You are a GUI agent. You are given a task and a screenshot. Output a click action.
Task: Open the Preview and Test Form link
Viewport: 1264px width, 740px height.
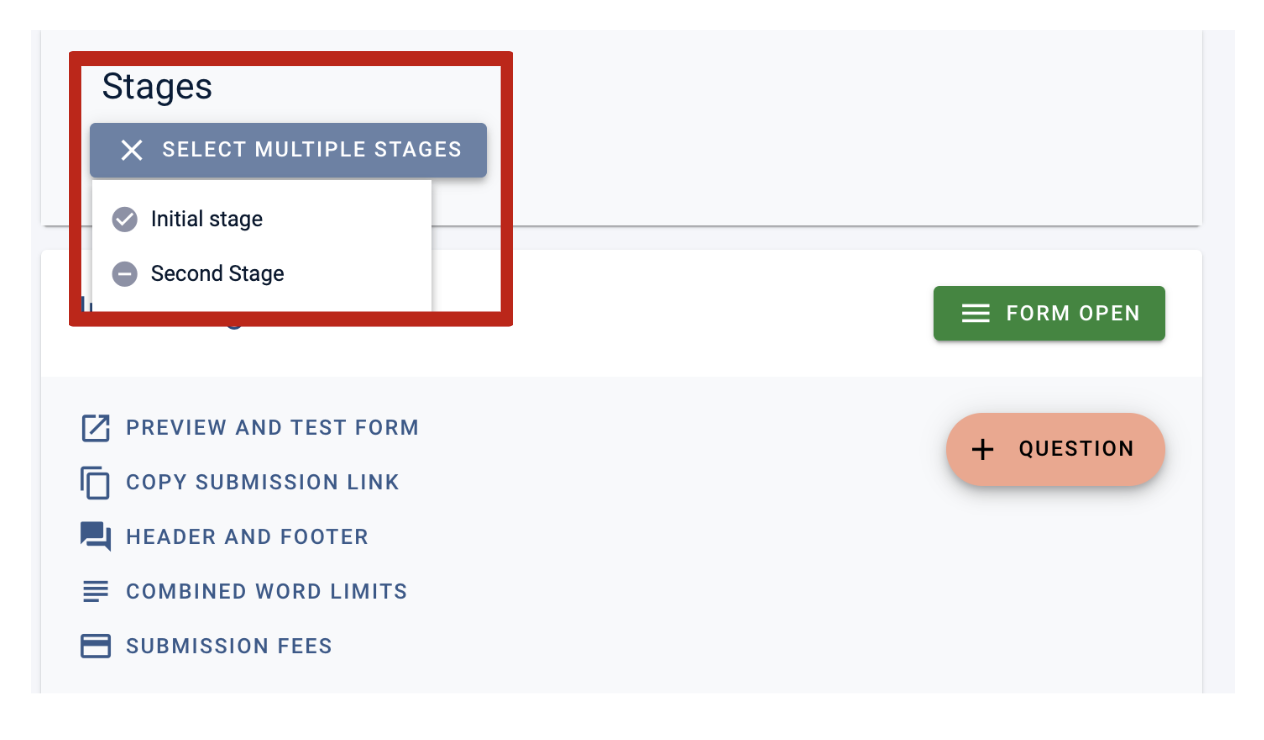tap(272, 428)
